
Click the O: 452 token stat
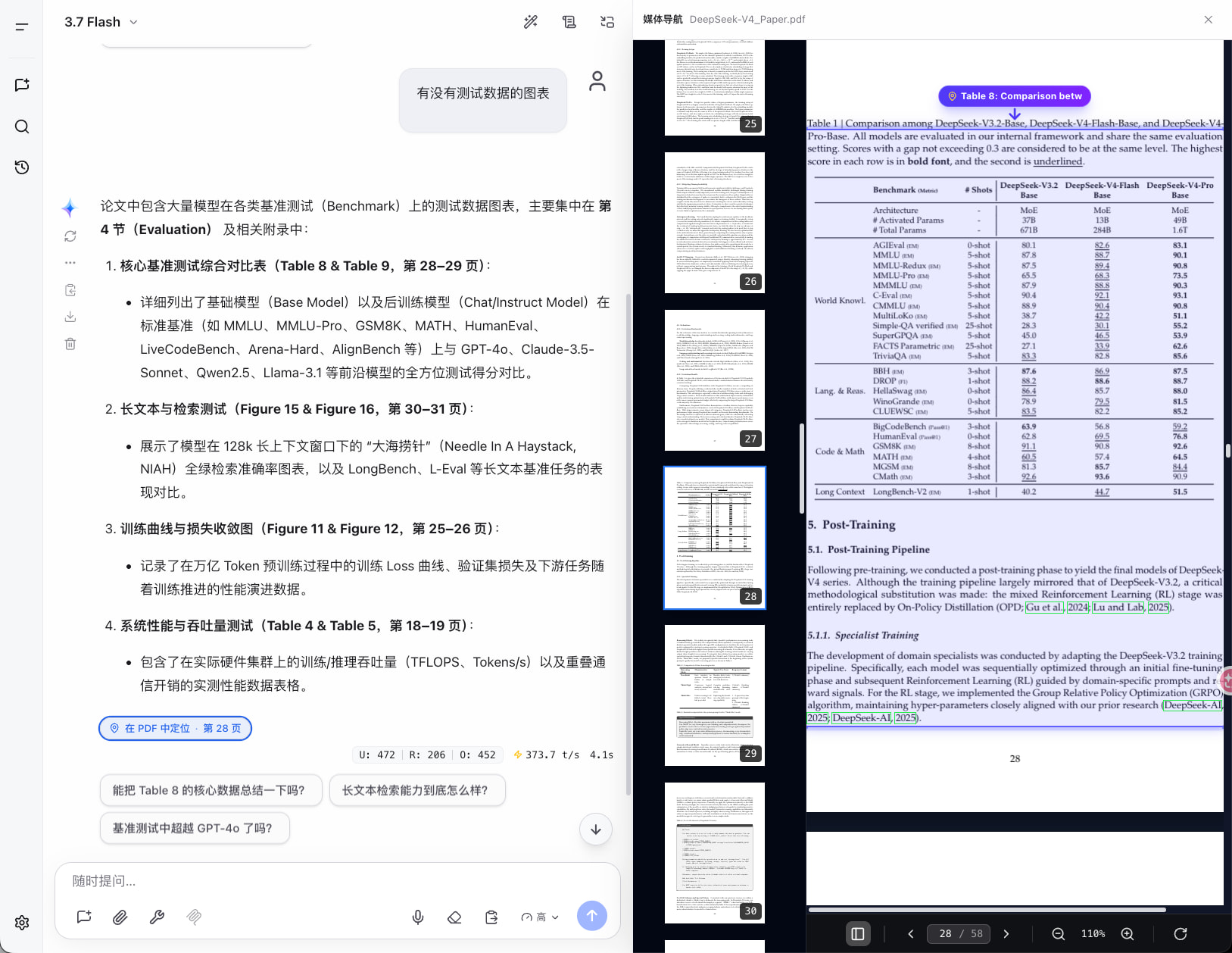(478, 755)
